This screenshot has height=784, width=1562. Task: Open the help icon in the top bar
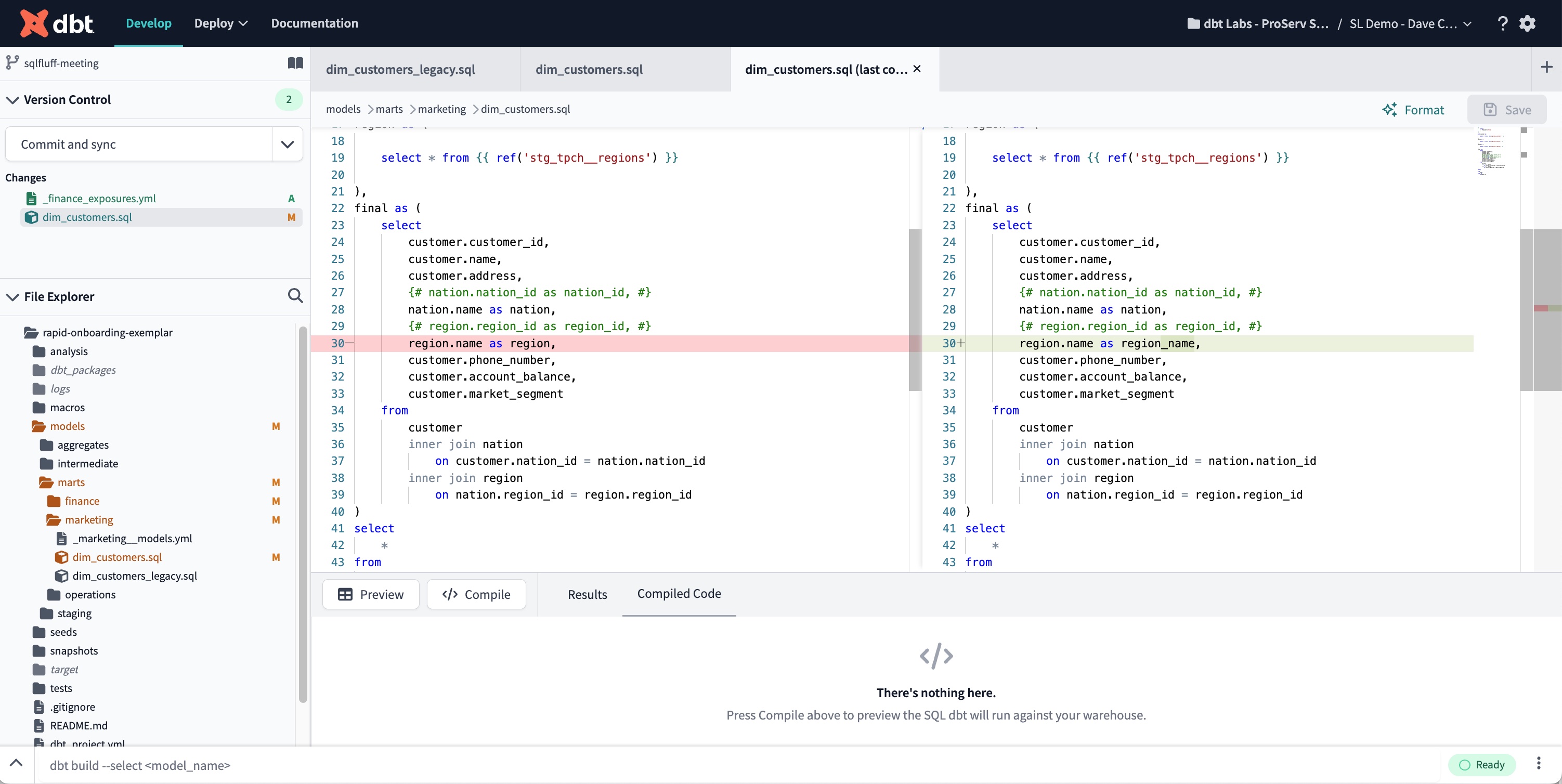tap(1502, 23)
